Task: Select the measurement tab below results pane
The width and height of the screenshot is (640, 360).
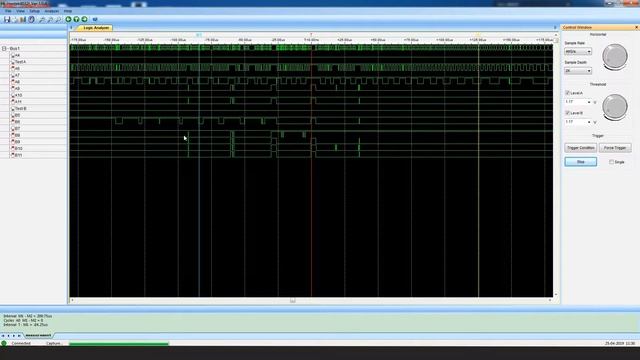Action: coord(38,336)
